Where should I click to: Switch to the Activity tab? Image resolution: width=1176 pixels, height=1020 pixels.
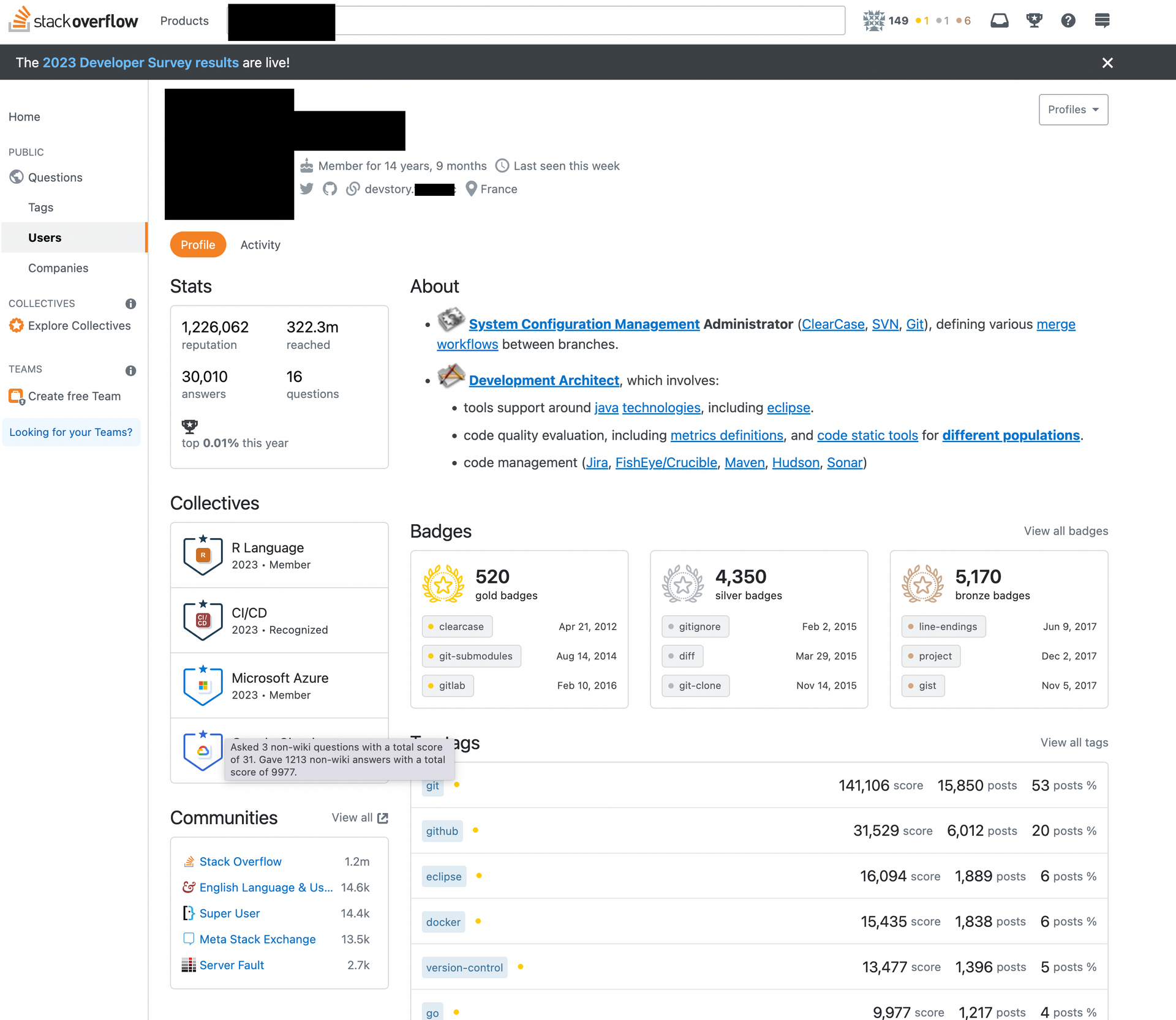click(x=260, y=244)
